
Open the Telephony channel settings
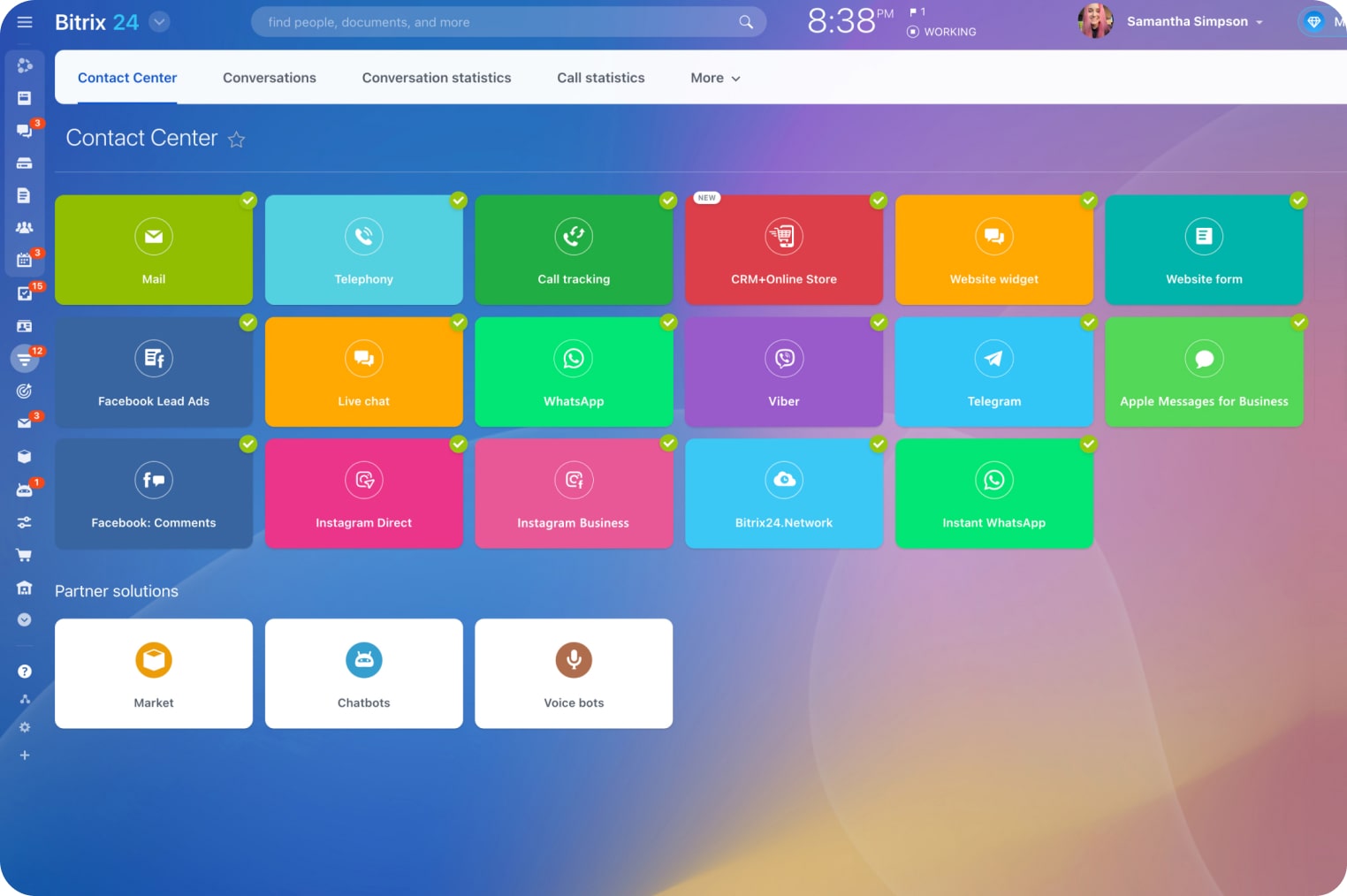(363, 250)
